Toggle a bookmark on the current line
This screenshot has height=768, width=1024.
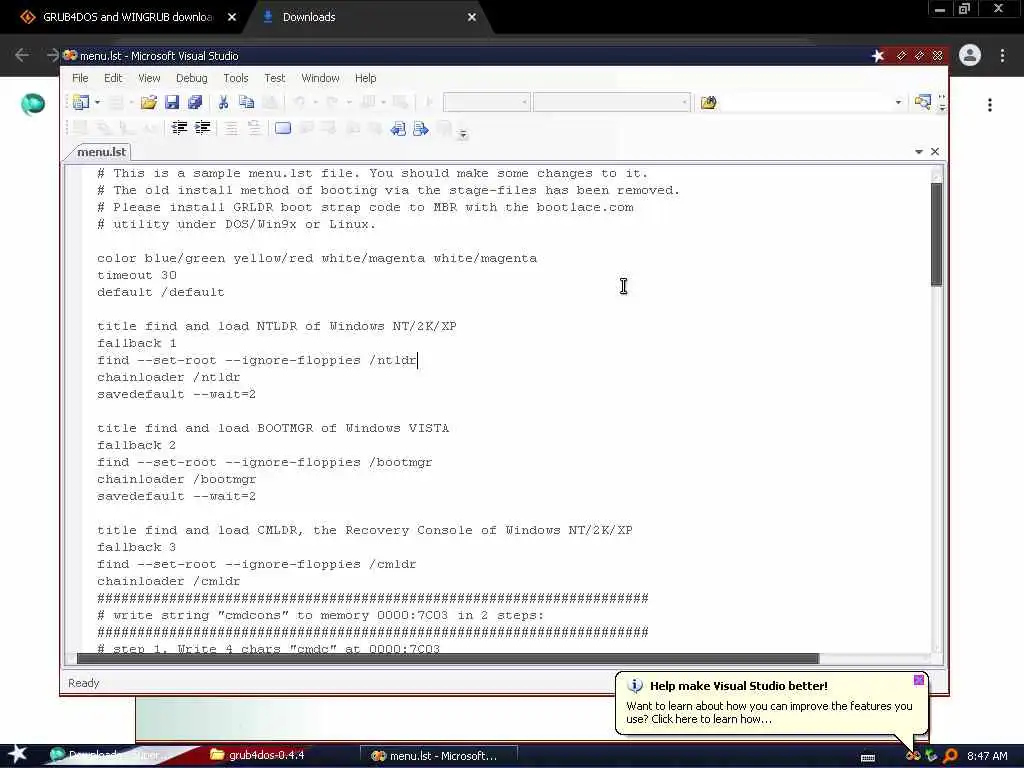(x=283, y=128)
